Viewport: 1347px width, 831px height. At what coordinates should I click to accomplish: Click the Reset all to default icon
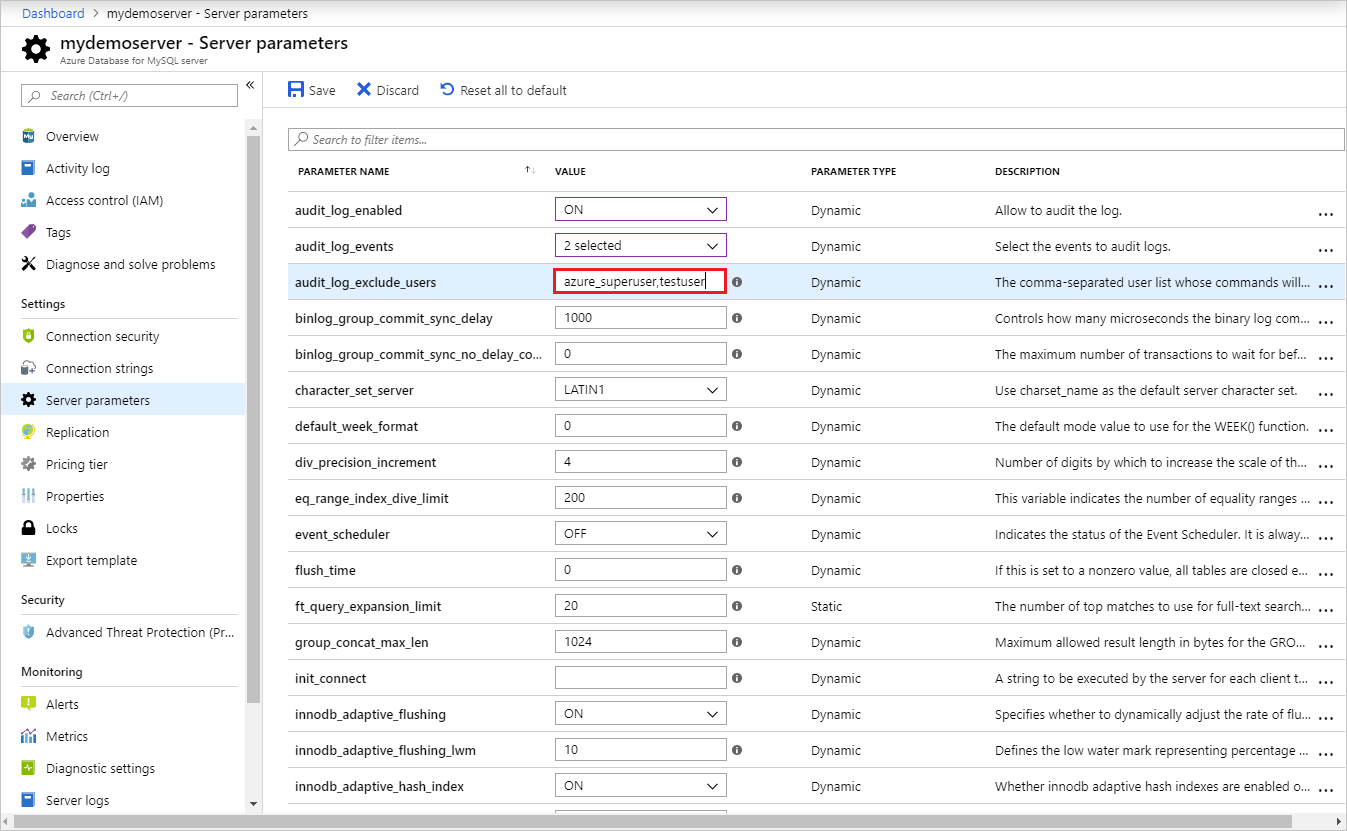pos(447,90)
